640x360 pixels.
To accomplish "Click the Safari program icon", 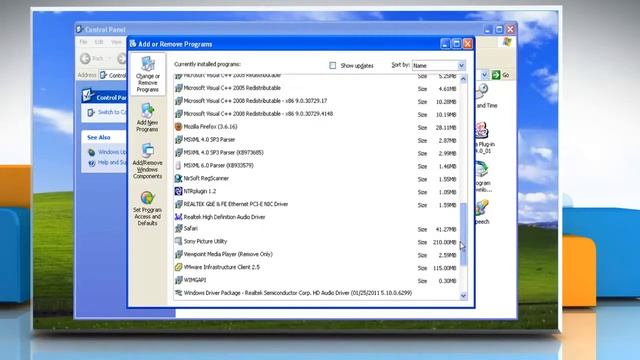I will pos(178,229).
